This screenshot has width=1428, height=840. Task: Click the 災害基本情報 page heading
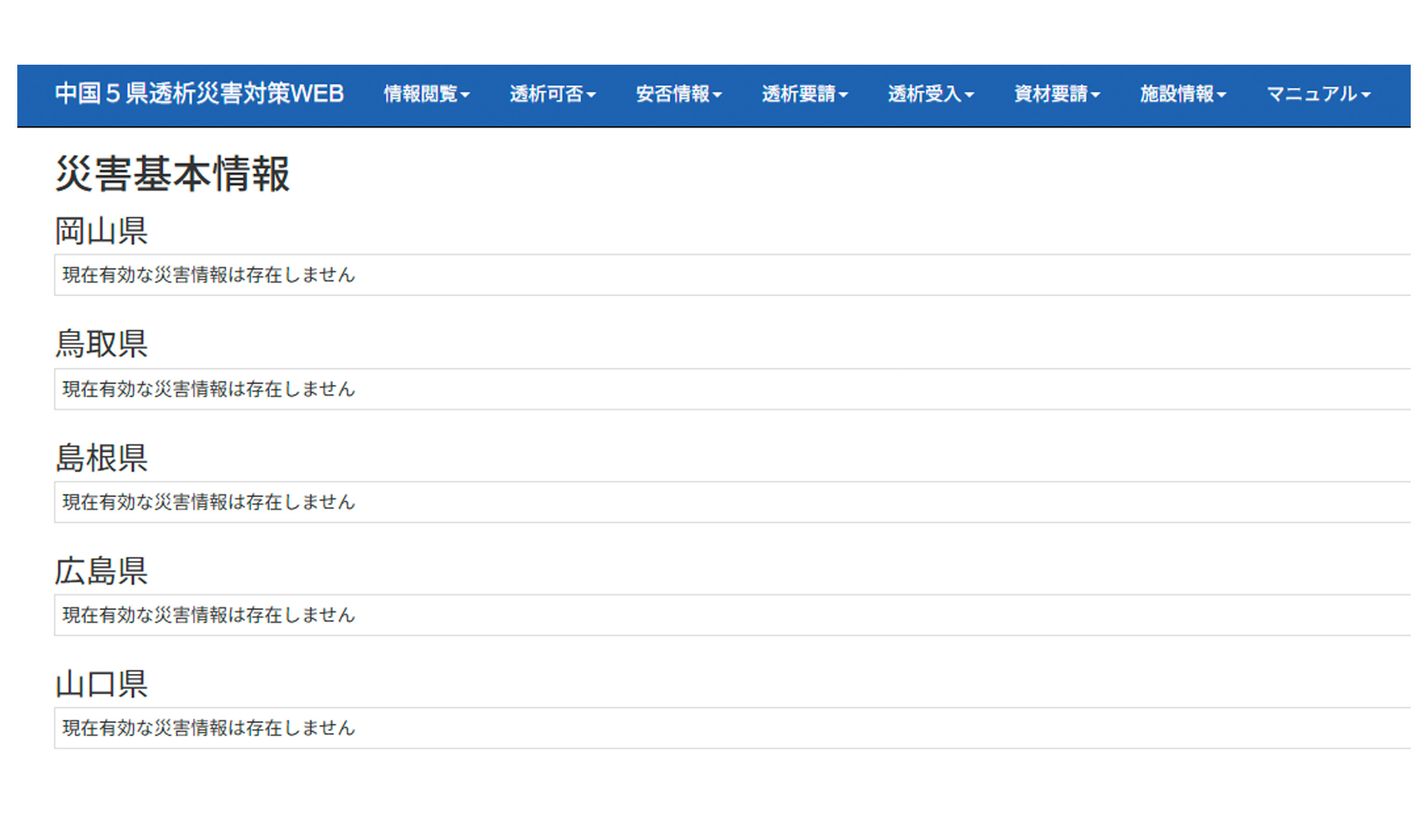click(x=172, y=174)
